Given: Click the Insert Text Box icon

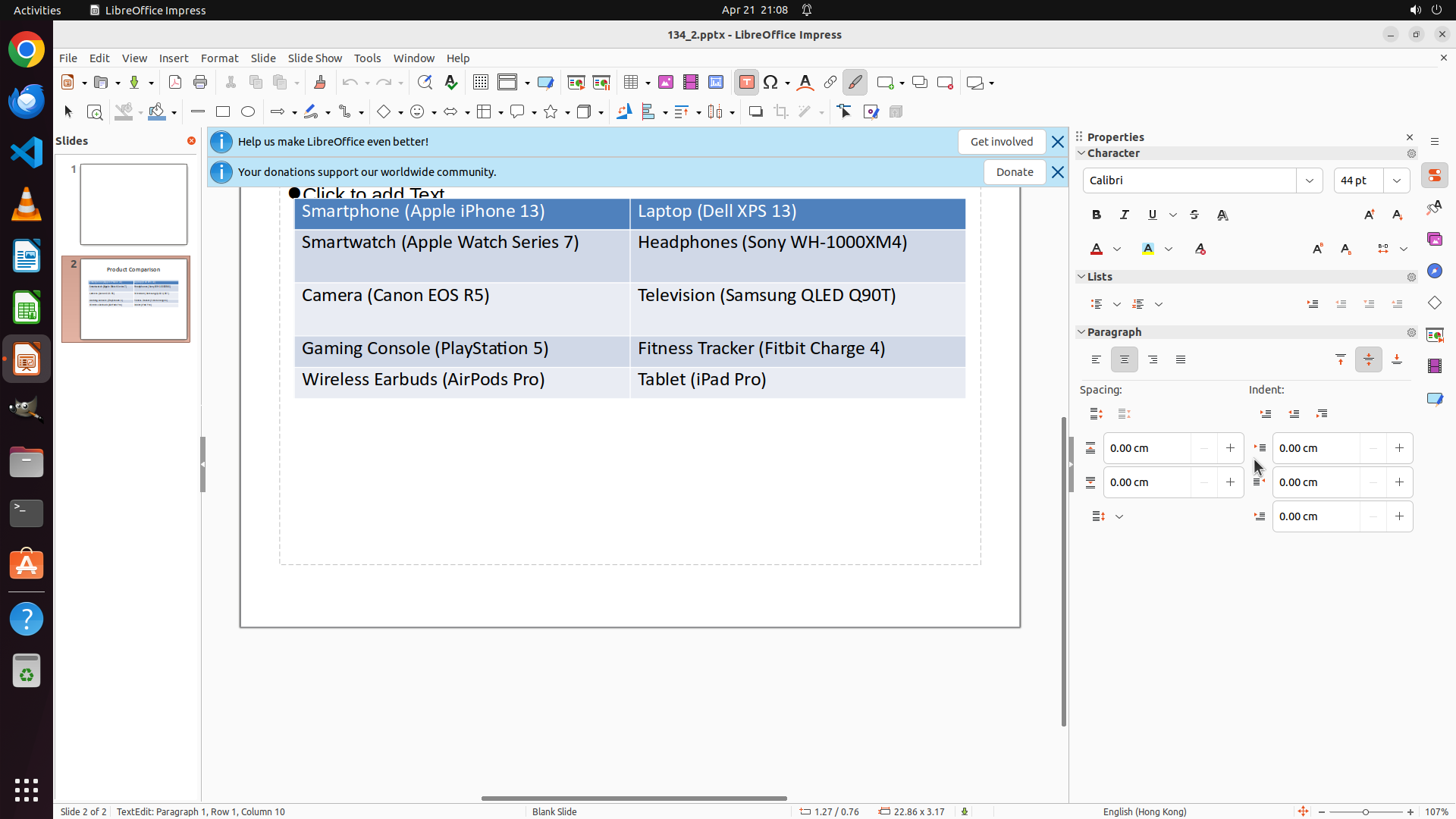Looking at the screenshot, I should [x=746, y=83].
